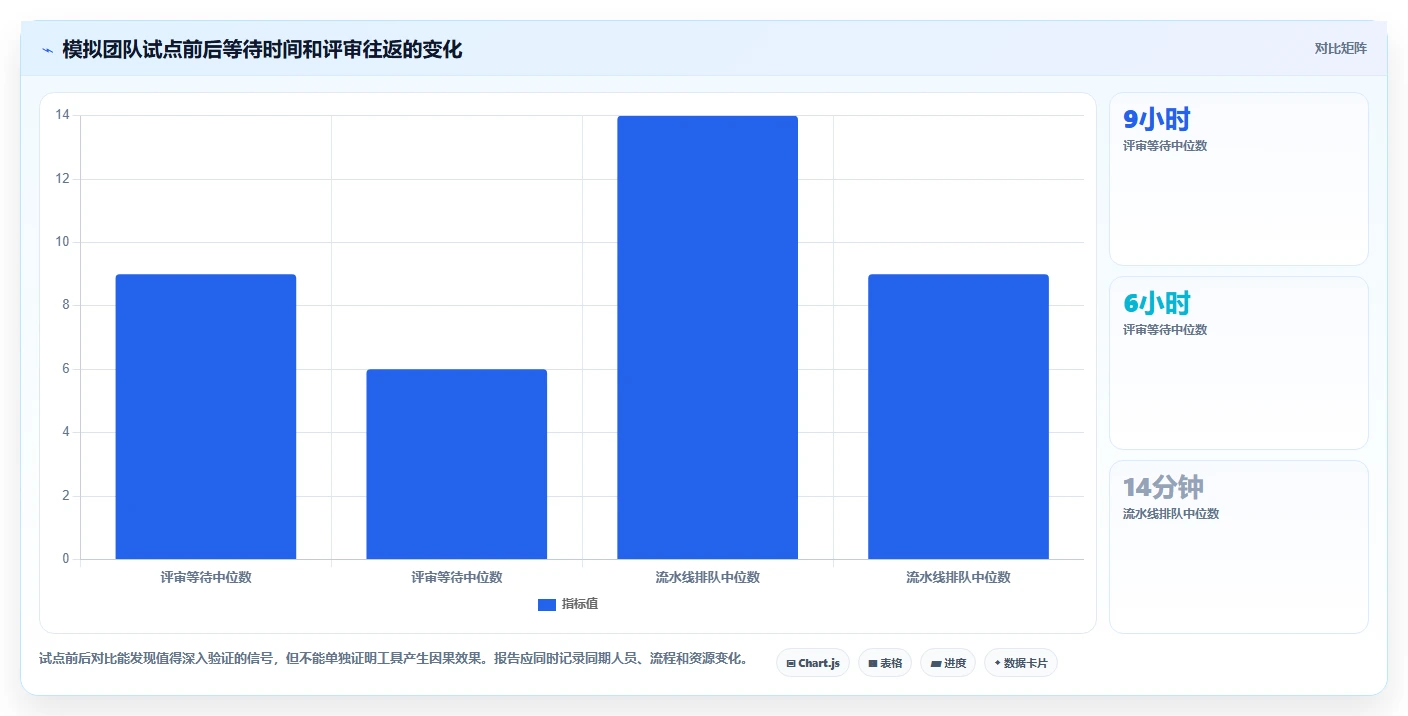Click the y-axis tick label 12
This screenshot has height=716, width=1408.
(x=62, y=179)
